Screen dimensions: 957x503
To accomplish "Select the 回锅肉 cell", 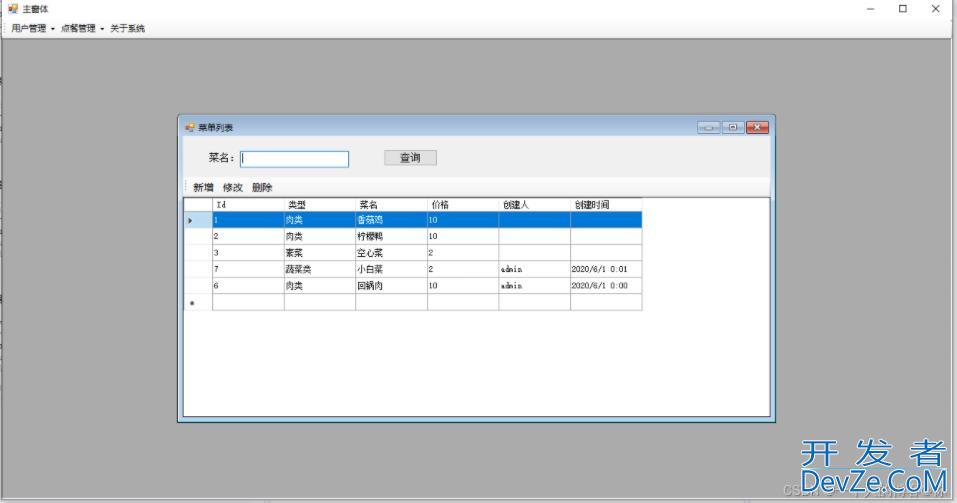I will (x=391, y=286).
